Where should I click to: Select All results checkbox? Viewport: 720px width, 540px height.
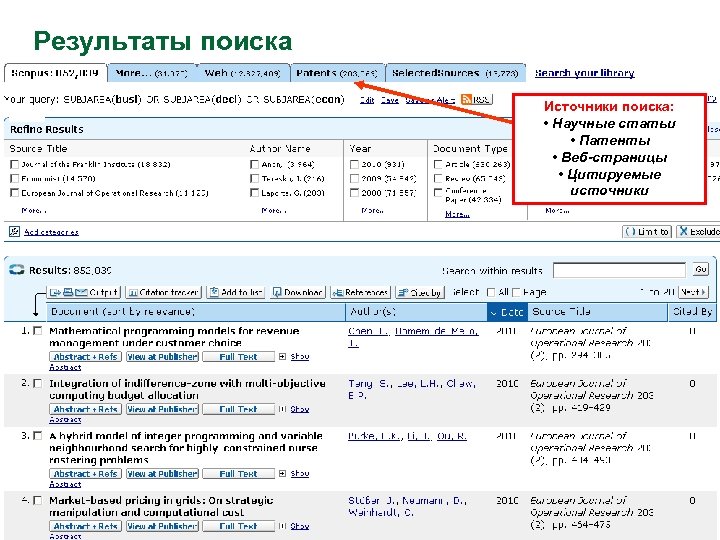coord(491,292)
